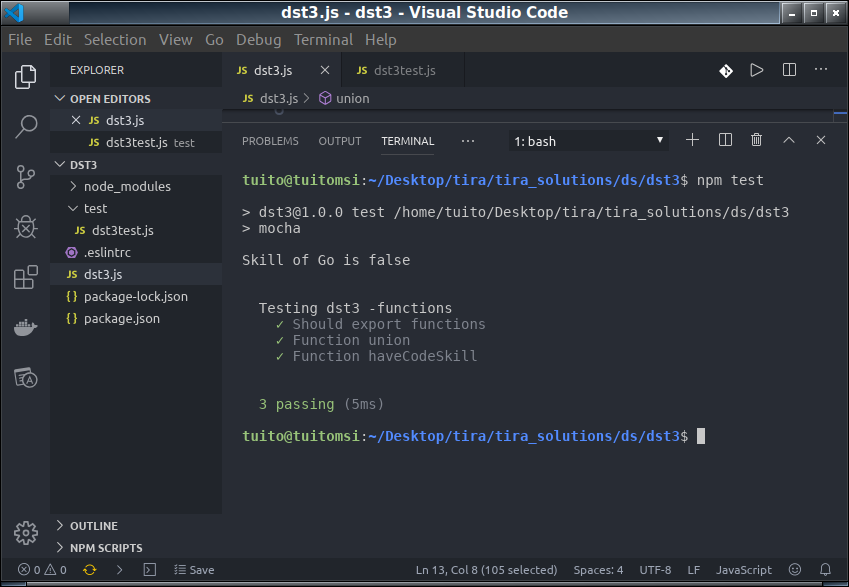
Task: Expand the NPM SCRIPTS section
Action: point(106,548)
